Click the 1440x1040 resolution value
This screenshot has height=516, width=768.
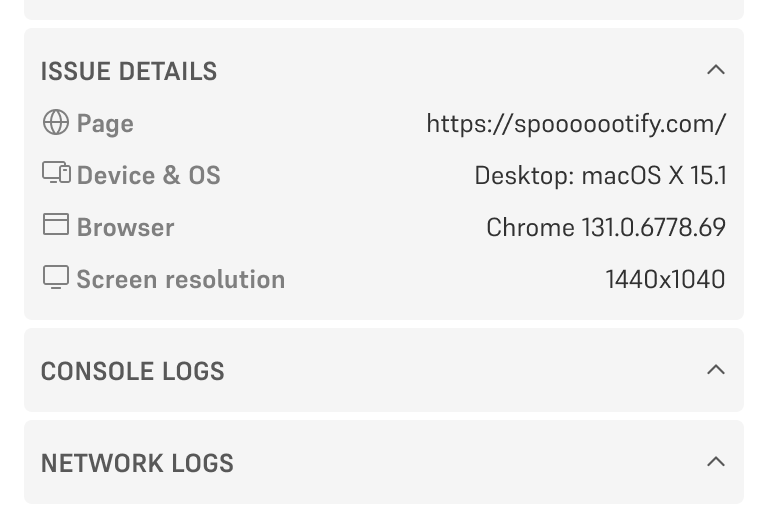pyautogui.click(x=665, y=280)
